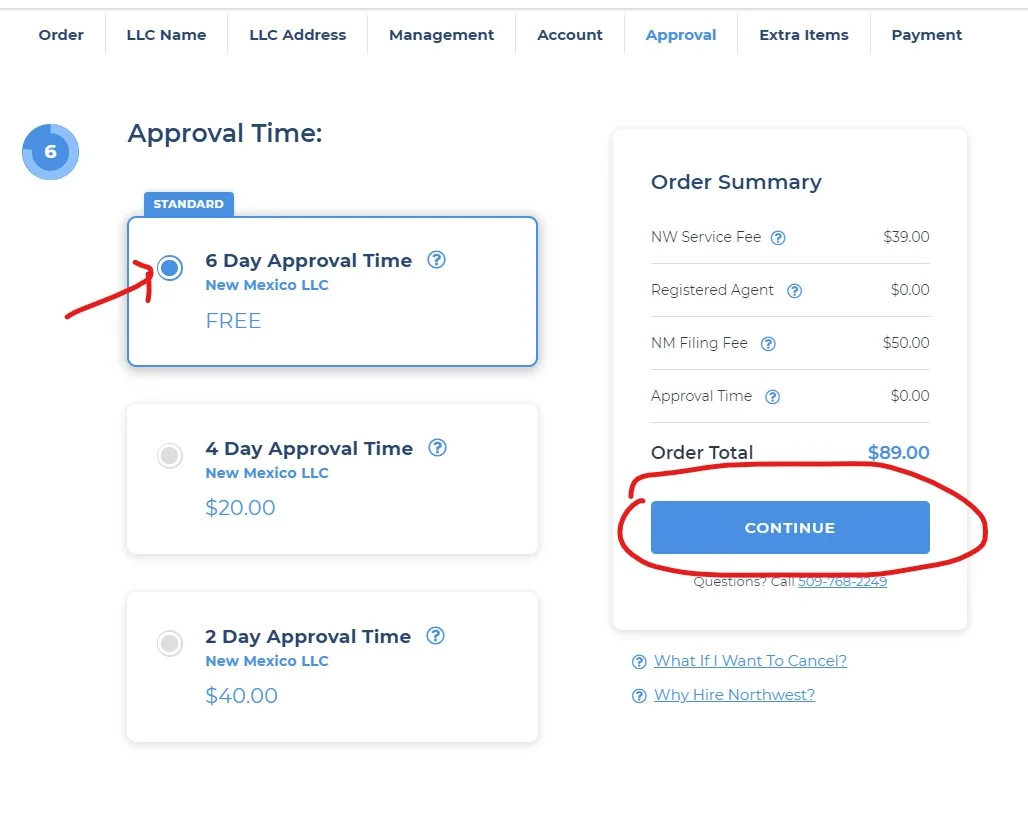
Task: Click help icon beside 4 Day Approval Time
Action: pos(437,448)
